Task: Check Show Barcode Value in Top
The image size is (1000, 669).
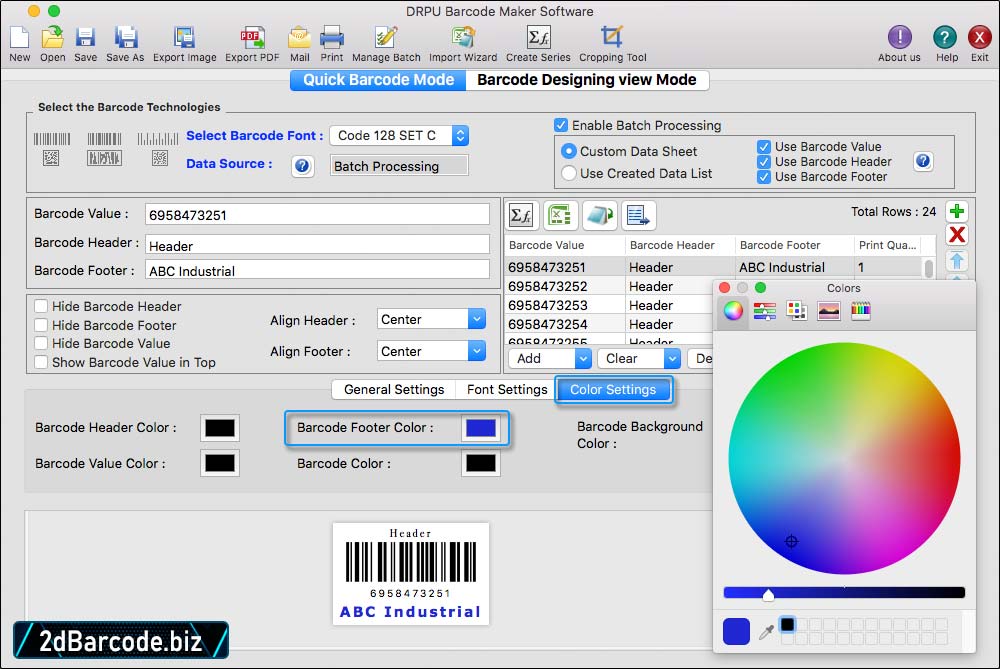Action: [x=41, y=362]
